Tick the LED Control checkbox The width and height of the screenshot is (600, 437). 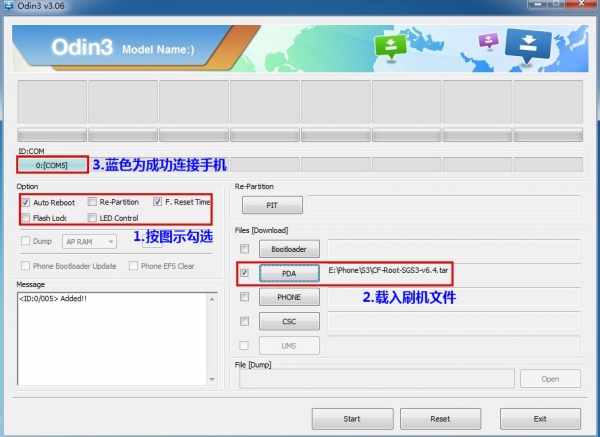click(x=92, y=218)
